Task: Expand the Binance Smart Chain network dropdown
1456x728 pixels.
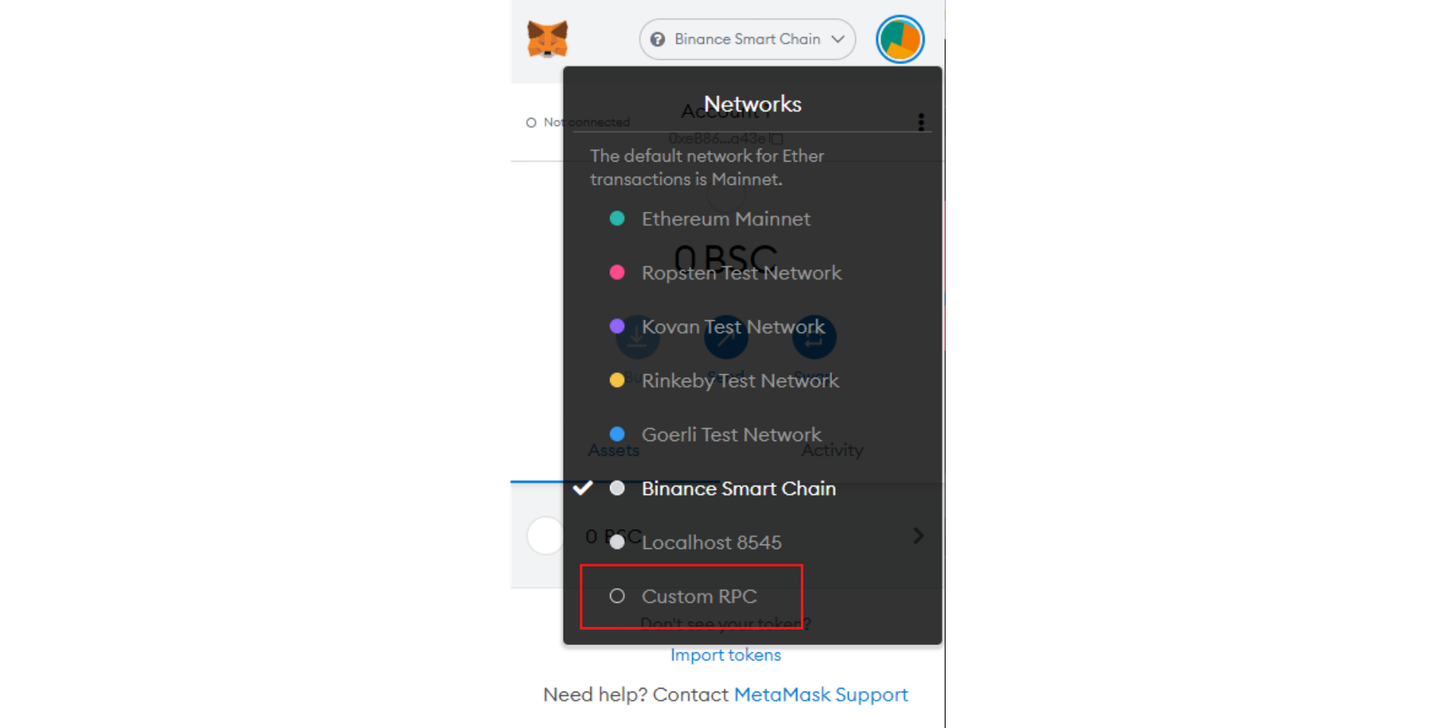Action: (x=747, y=40)
